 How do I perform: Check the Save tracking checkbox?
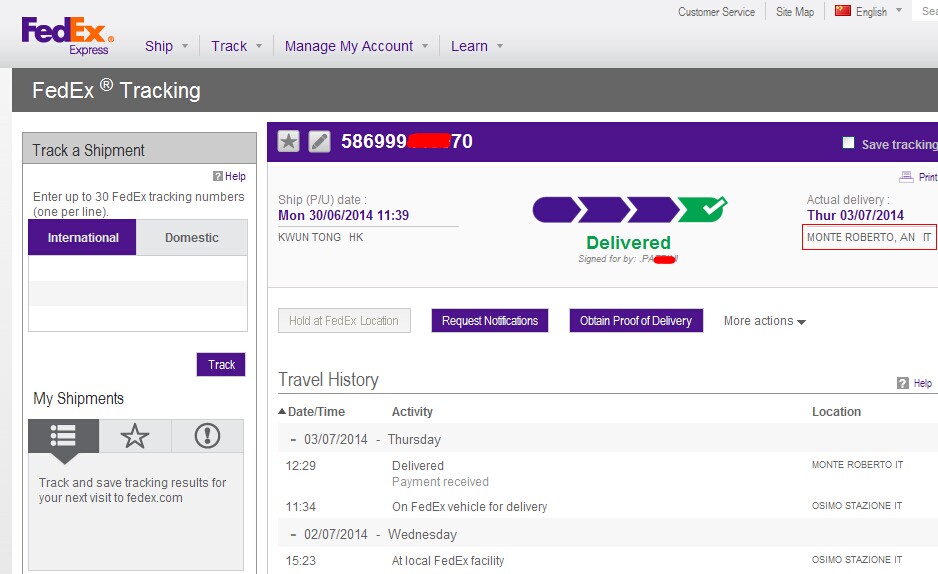click(848, 143)
